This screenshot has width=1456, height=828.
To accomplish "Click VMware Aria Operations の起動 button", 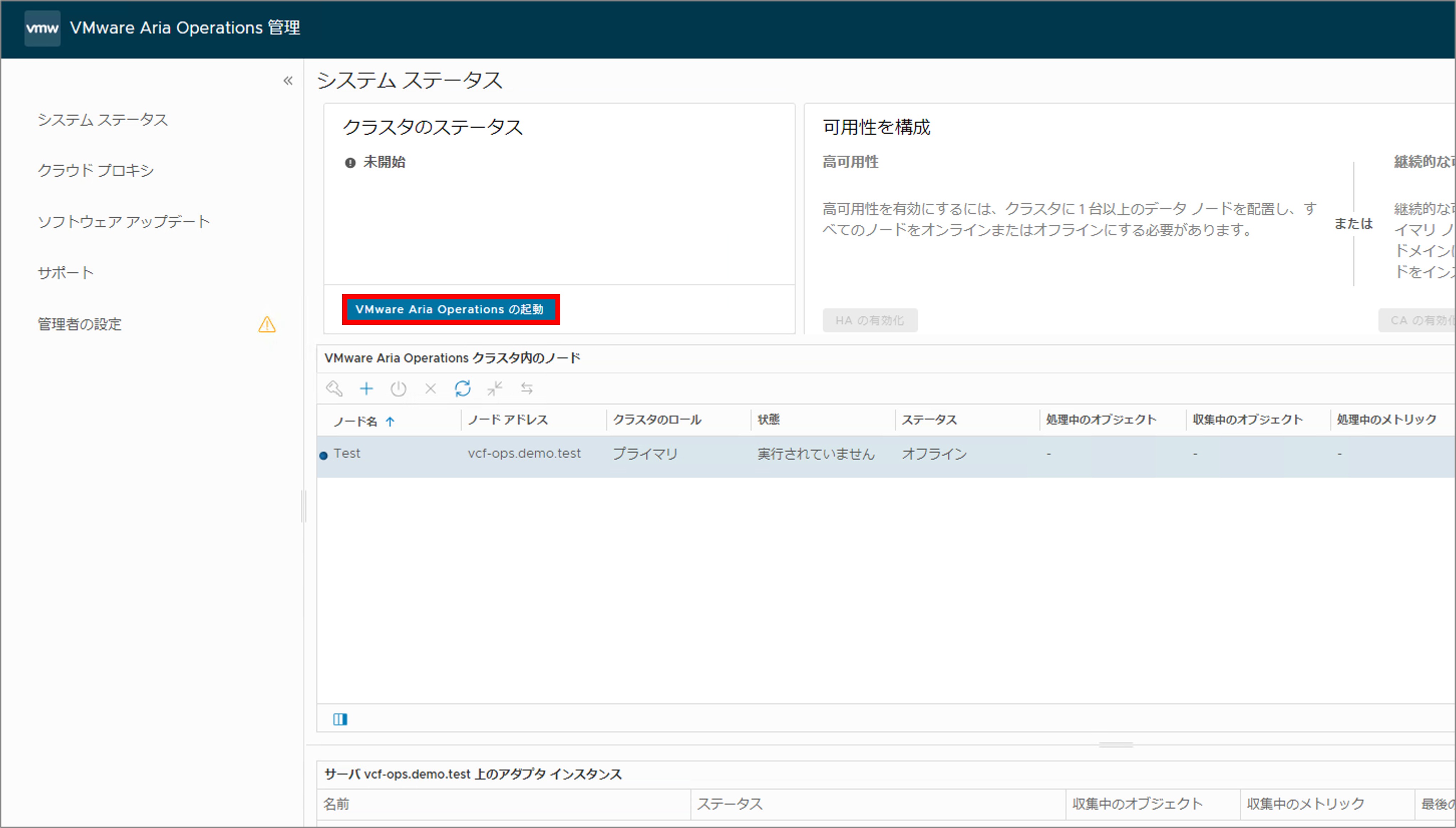I will click(x=450, y=309).
